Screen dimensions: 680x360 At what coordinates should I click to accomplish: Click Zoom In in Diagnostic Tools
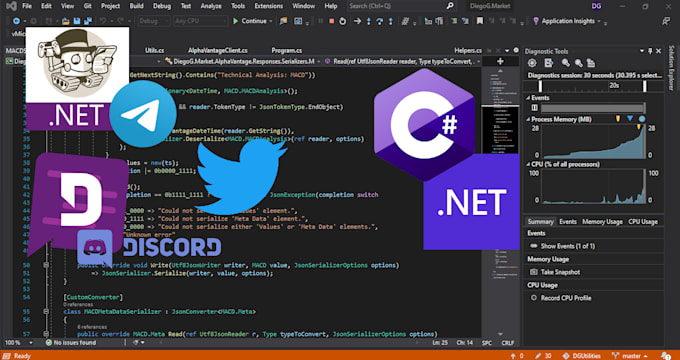point(566,63)
